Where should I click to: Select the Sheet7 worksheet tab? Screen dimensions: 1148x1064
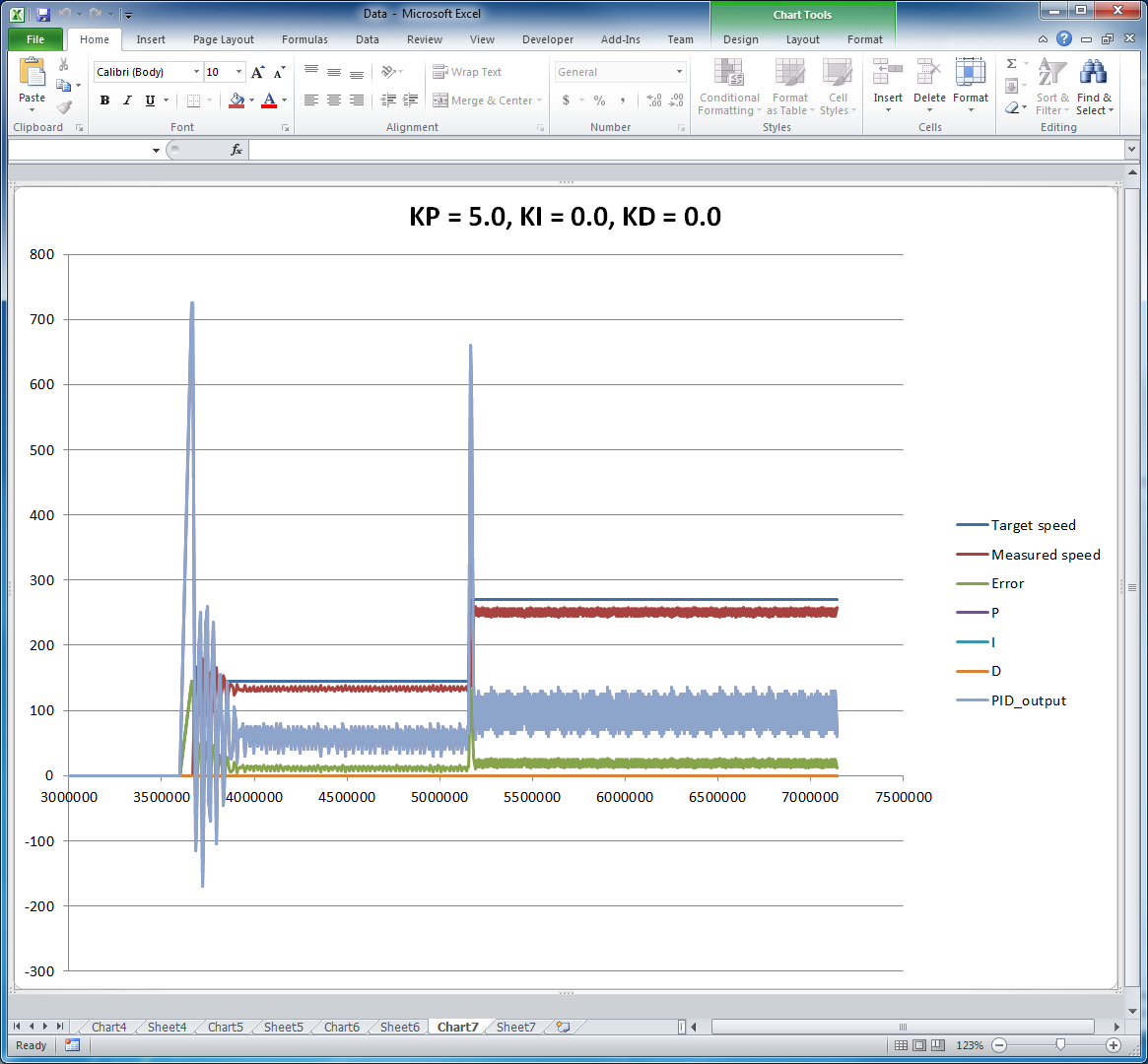pos(515,1027)
